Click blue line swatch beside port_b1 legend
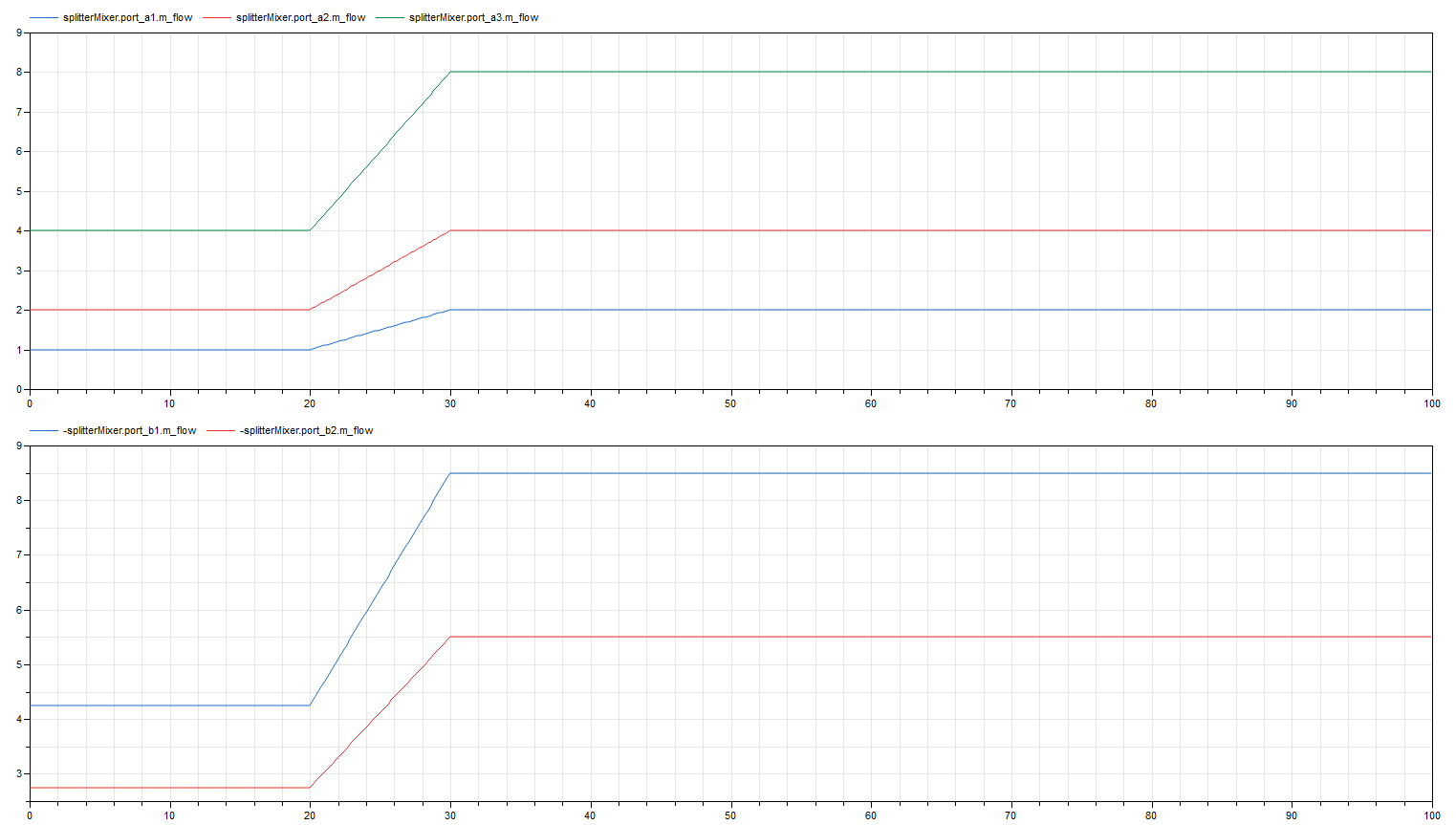This screenshot has height=825, width=1456. (43, 431)
